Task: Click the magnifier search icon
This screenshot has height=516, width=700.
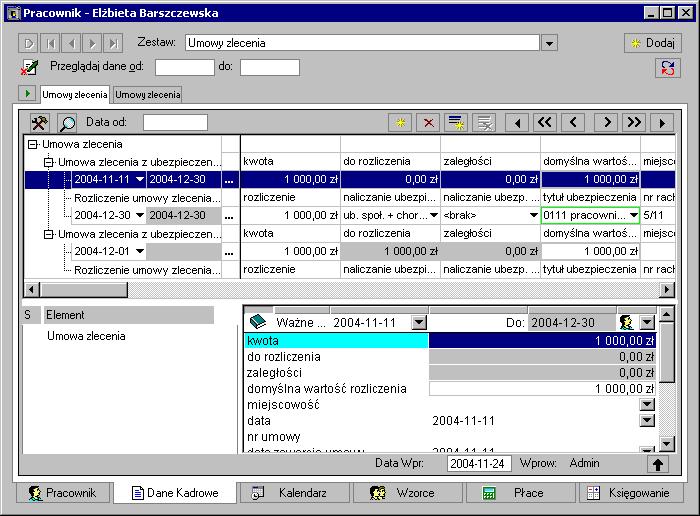Action: pos(67,123)
